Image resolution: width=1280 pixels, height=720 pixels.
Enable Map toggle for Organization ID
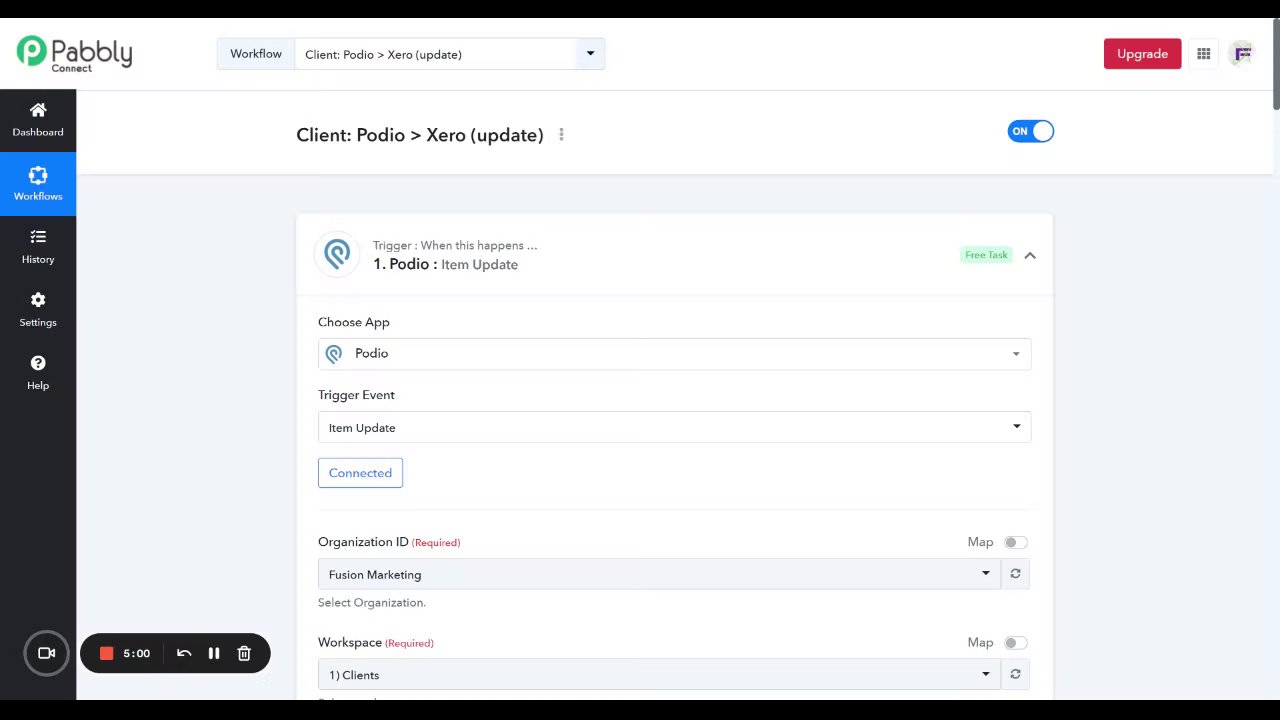(x=1015, y=542)
